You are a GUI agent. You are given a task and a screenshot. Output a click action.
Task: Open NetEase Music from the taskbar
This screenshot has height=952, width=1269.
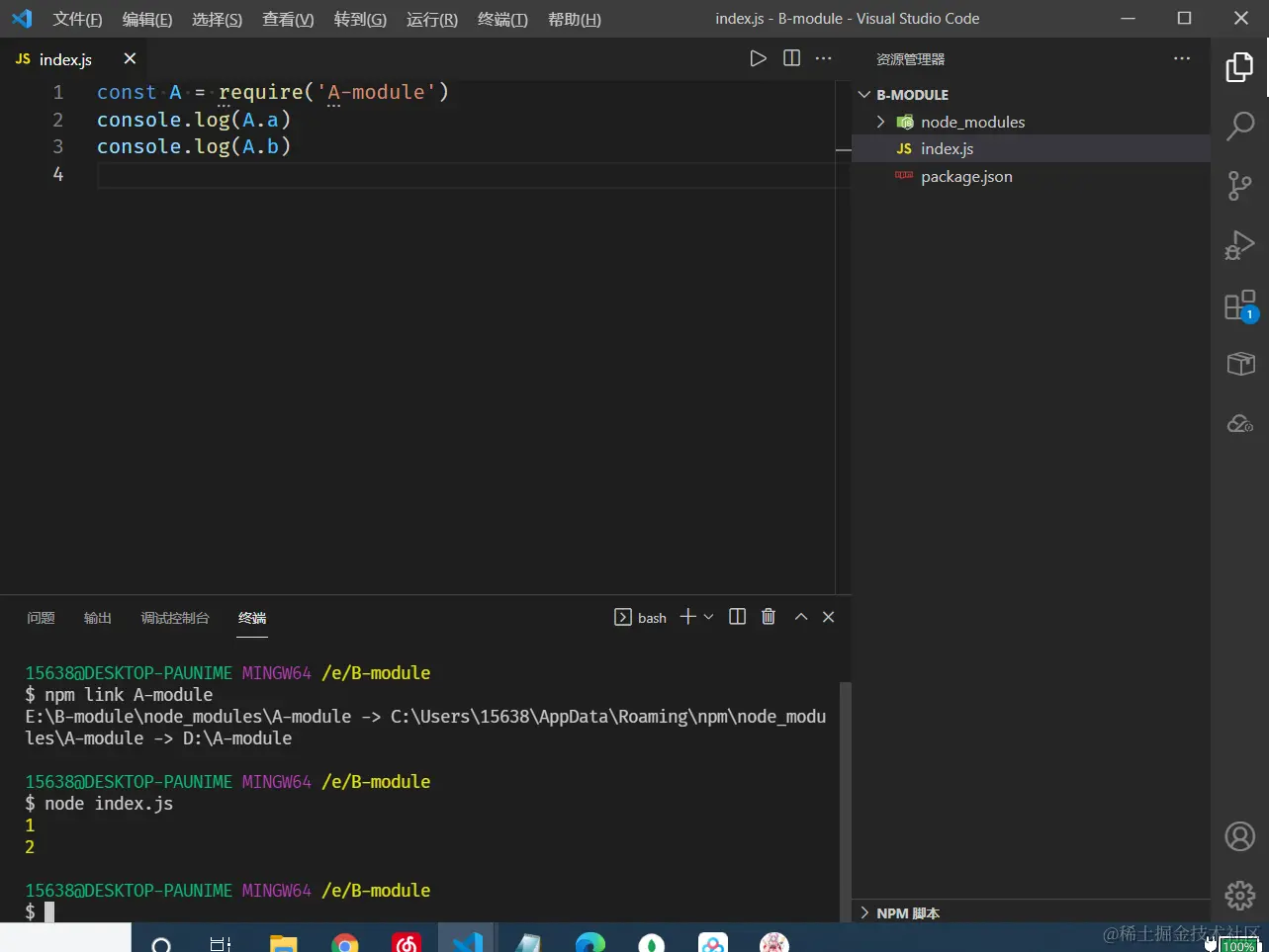tap(407, 943)
